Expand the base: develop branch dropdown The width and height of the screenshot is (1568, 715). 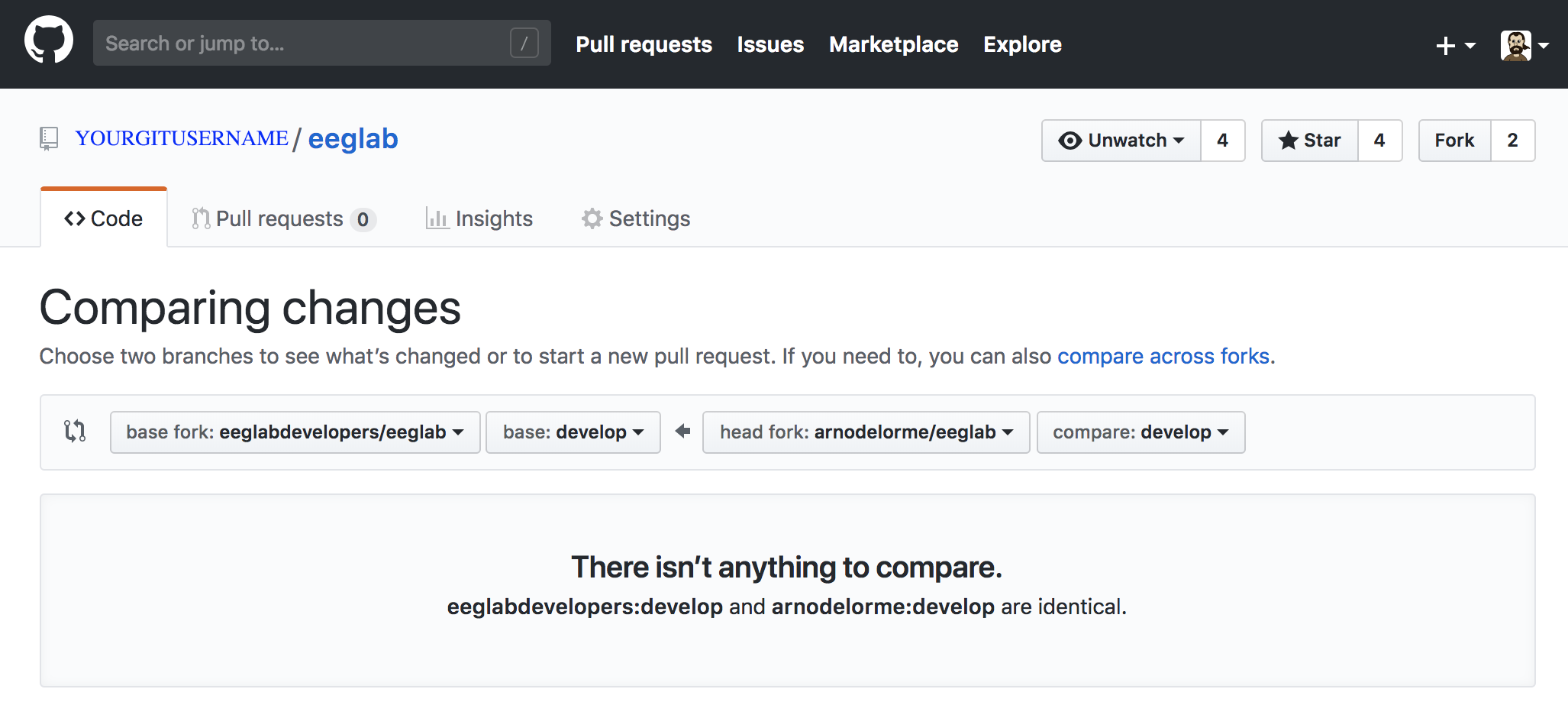point(573,432)
